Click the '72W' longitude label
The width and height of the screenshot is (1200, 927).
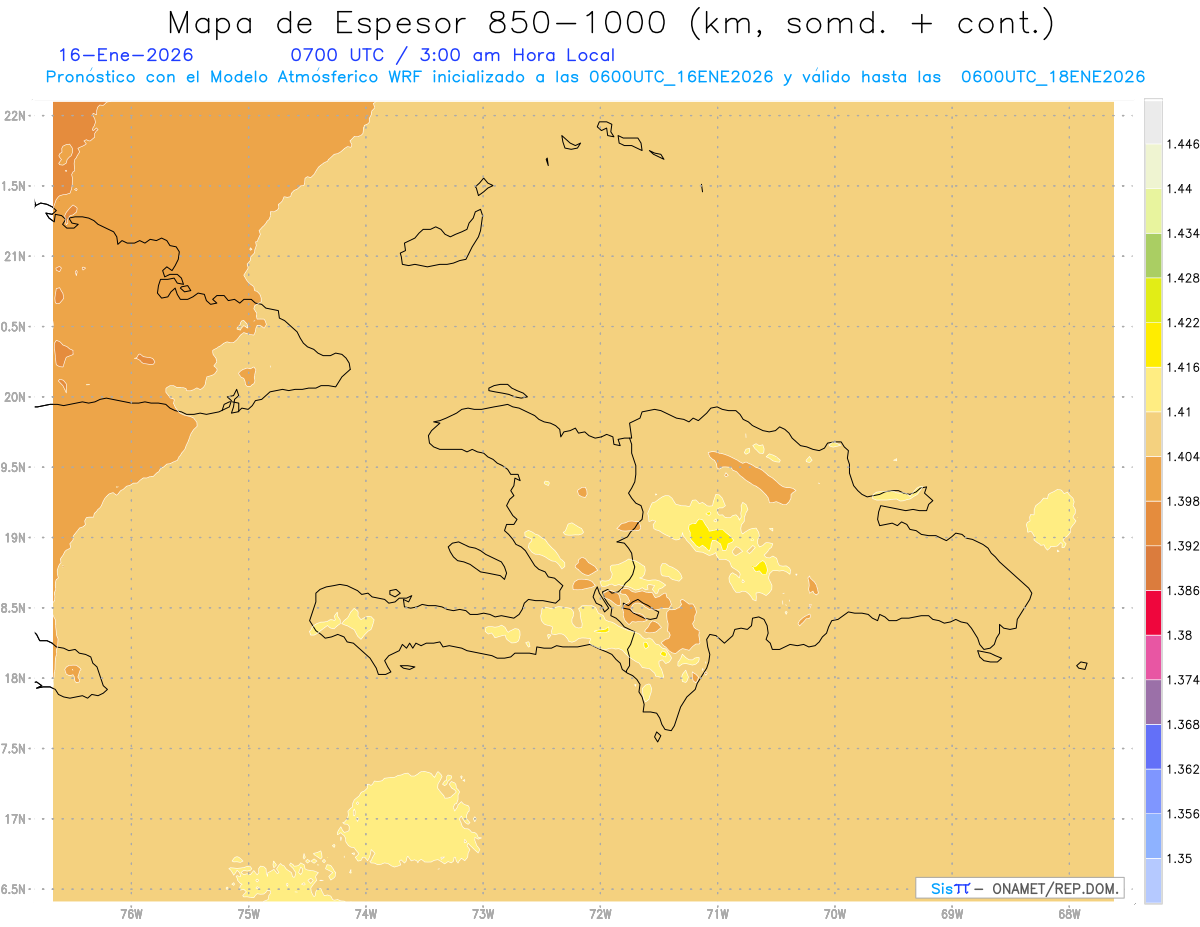coord(600,915)
